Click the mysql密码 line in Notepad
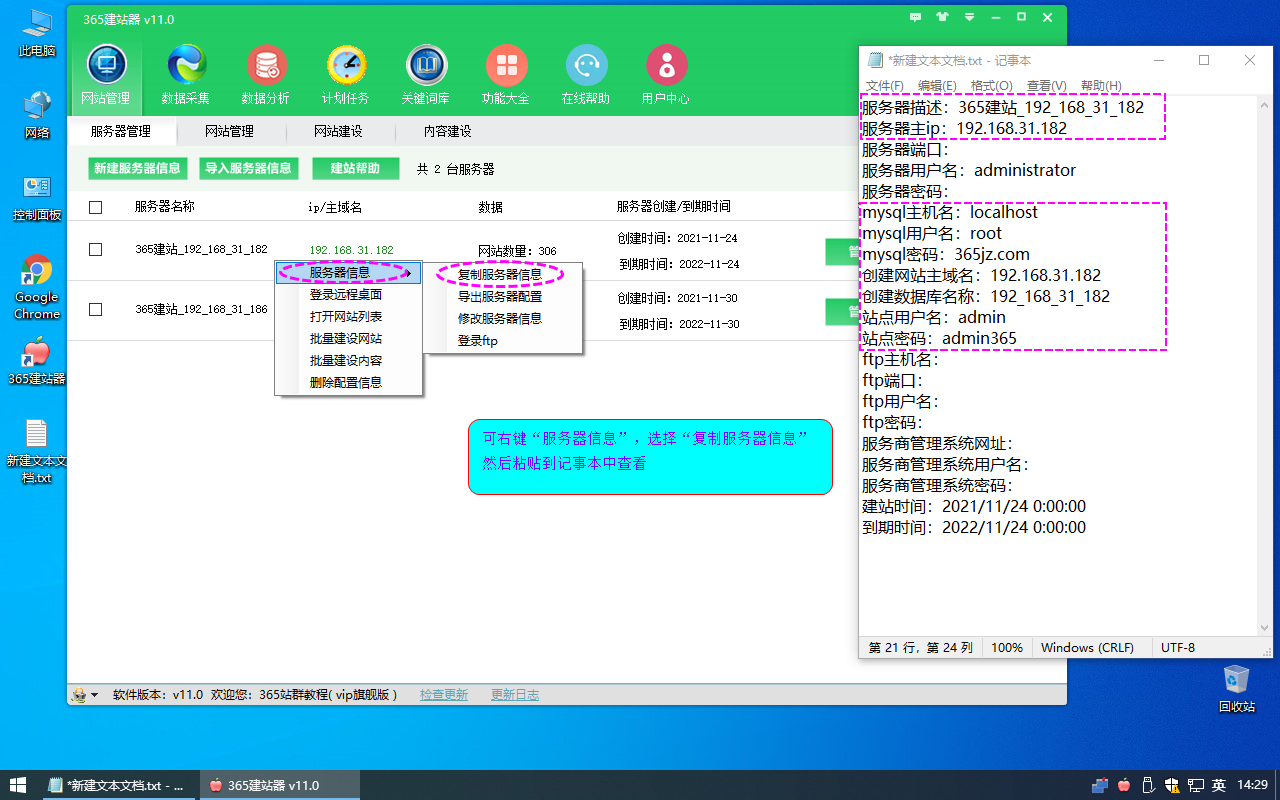Viewport: 1280px width, 800px height. coord(946,254)
